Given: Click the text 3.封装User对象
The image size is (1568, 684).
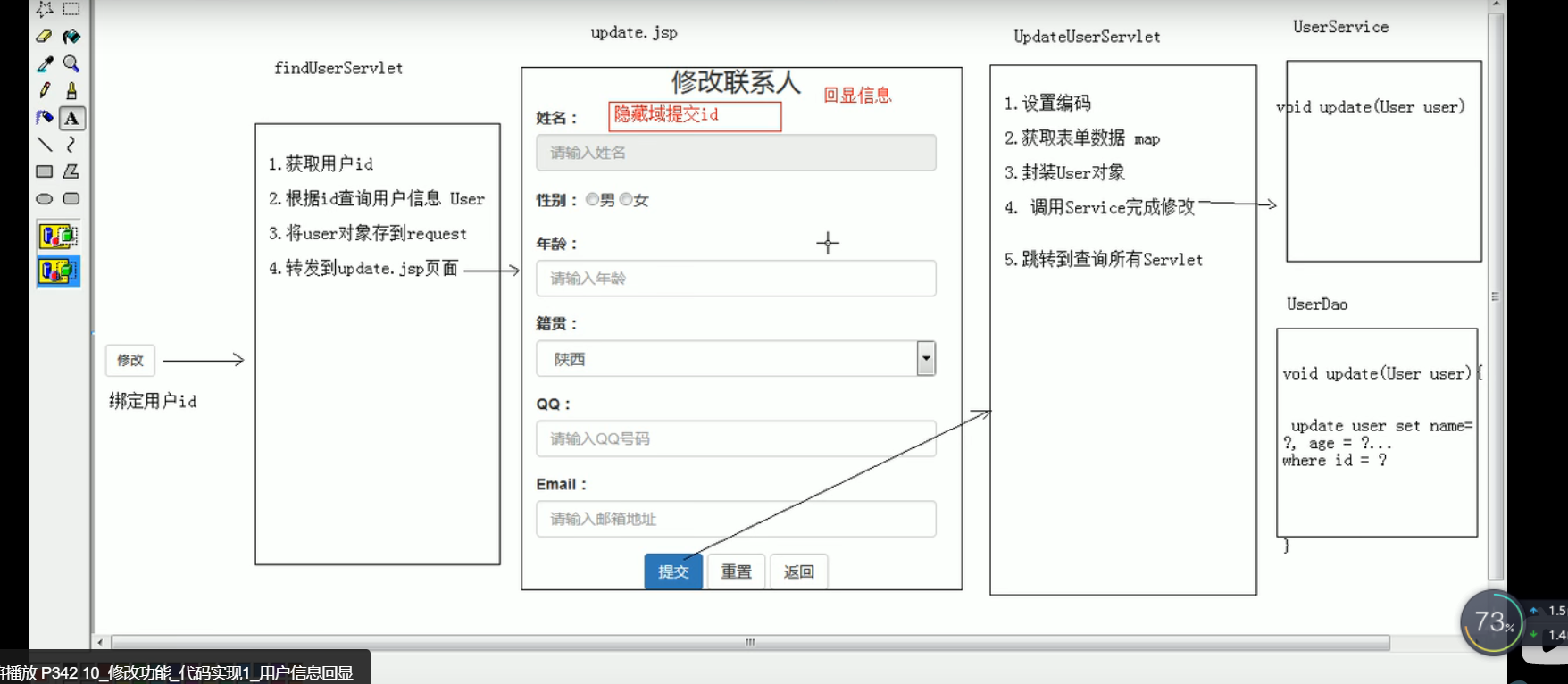Looking at the screenshot, I should pyautogui.click(x=1064, y=172).
